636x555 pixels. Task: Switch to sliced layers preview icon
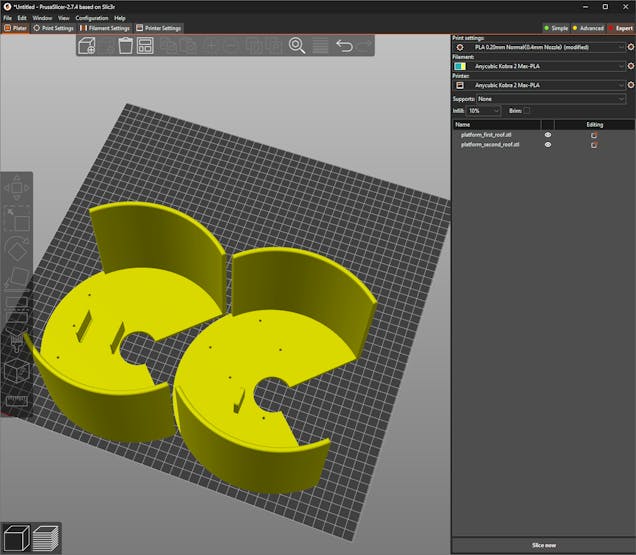click(x=45, y=537)
